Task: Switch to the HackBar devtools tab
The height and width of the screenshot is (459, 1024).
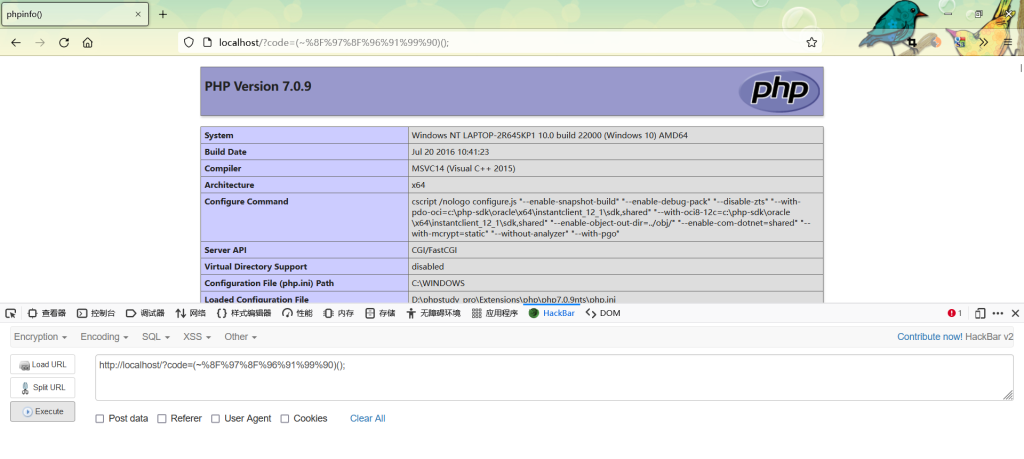Action: point(551,313)
